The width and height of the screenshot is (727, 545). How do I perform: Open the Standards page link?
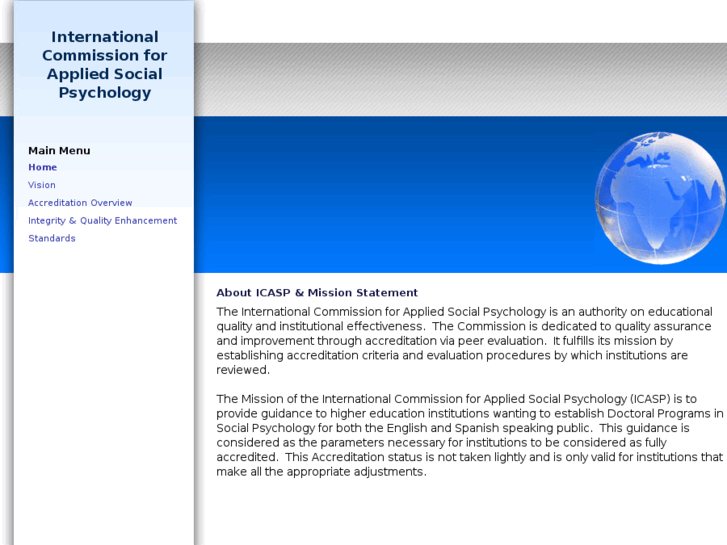[x=52, y=238]
